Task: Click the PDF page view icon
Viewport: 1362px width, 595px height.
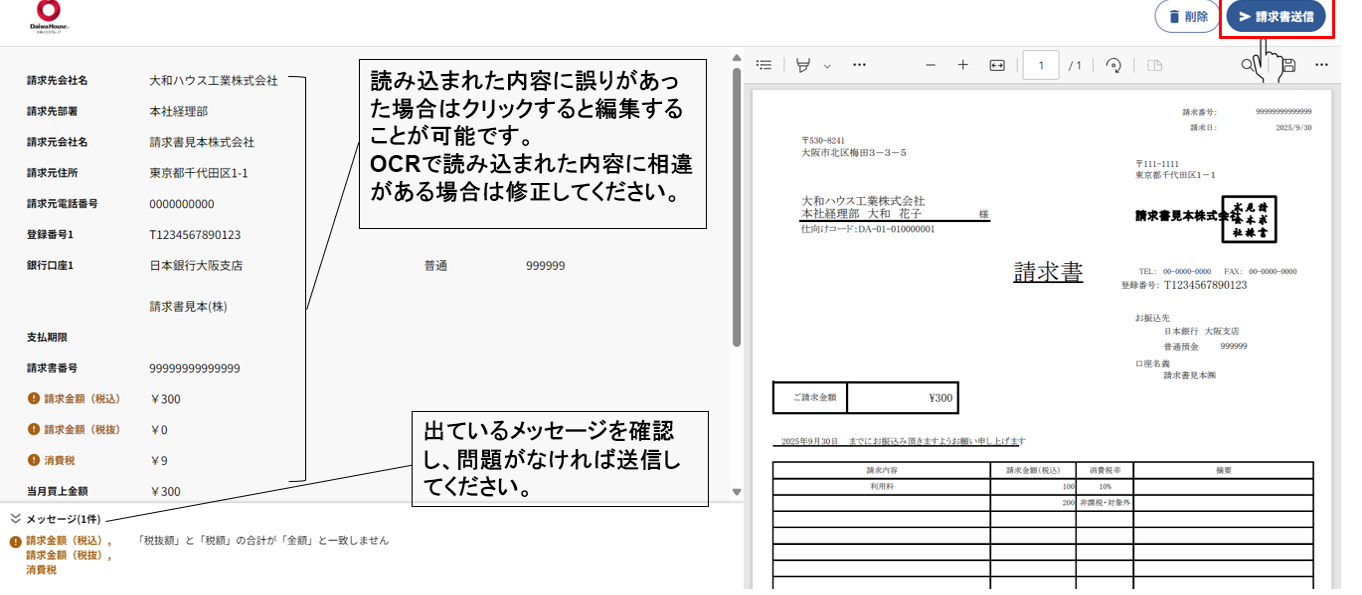Action: tap(1154, 65)
